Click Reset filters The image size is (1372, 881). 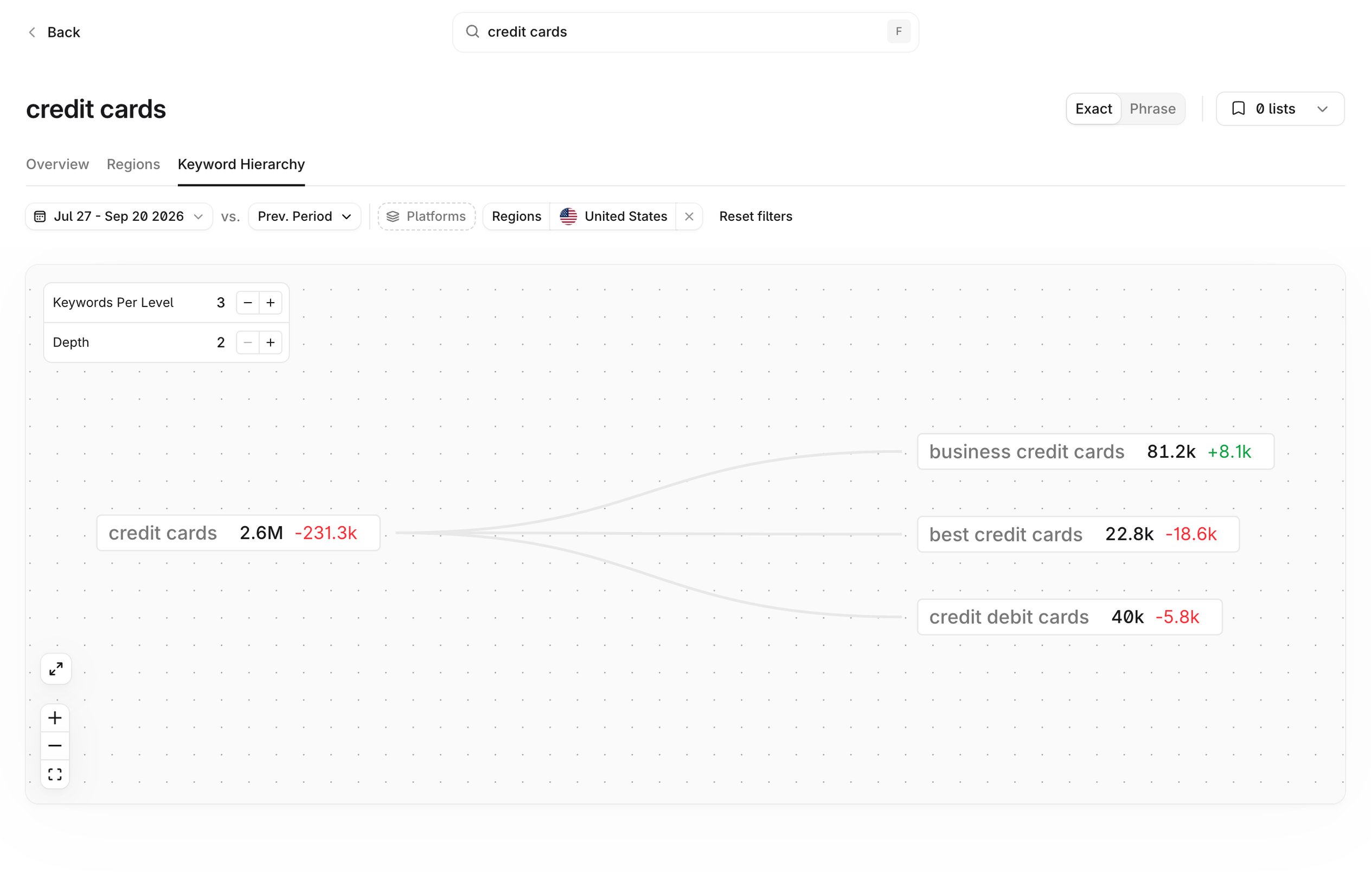tap(755, 216)
